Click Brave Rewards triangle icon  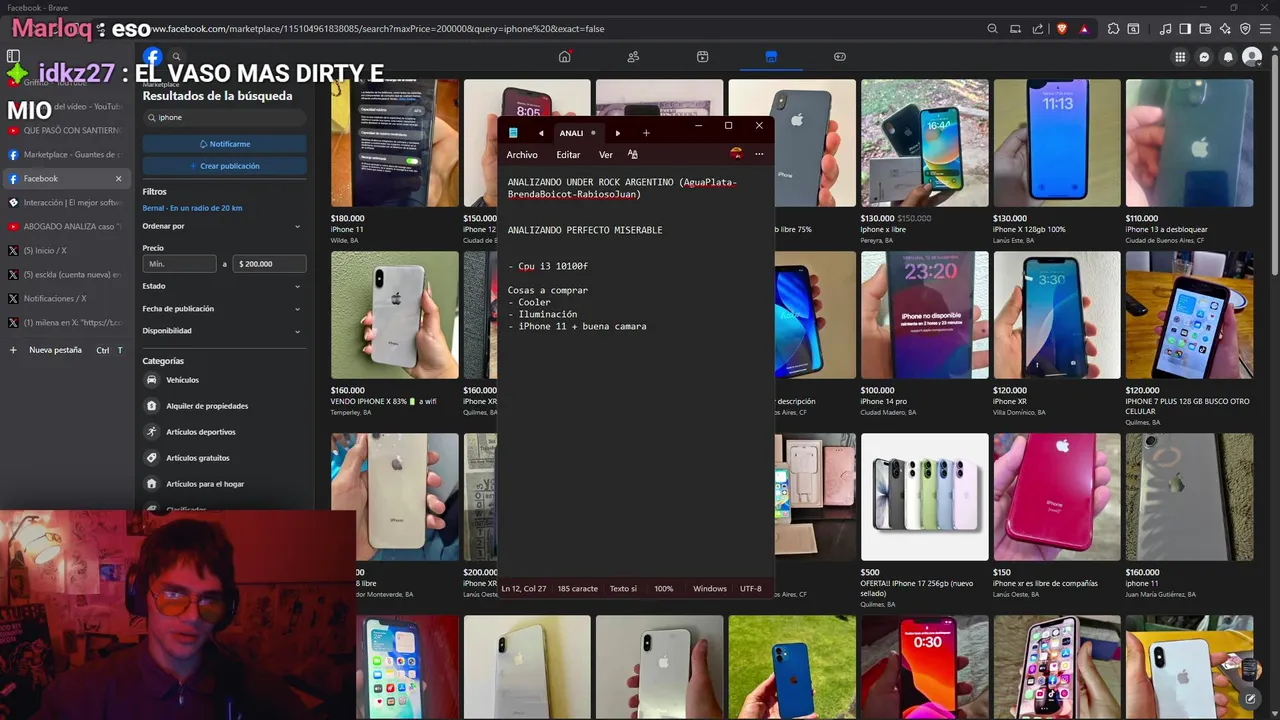[1085, 29]
